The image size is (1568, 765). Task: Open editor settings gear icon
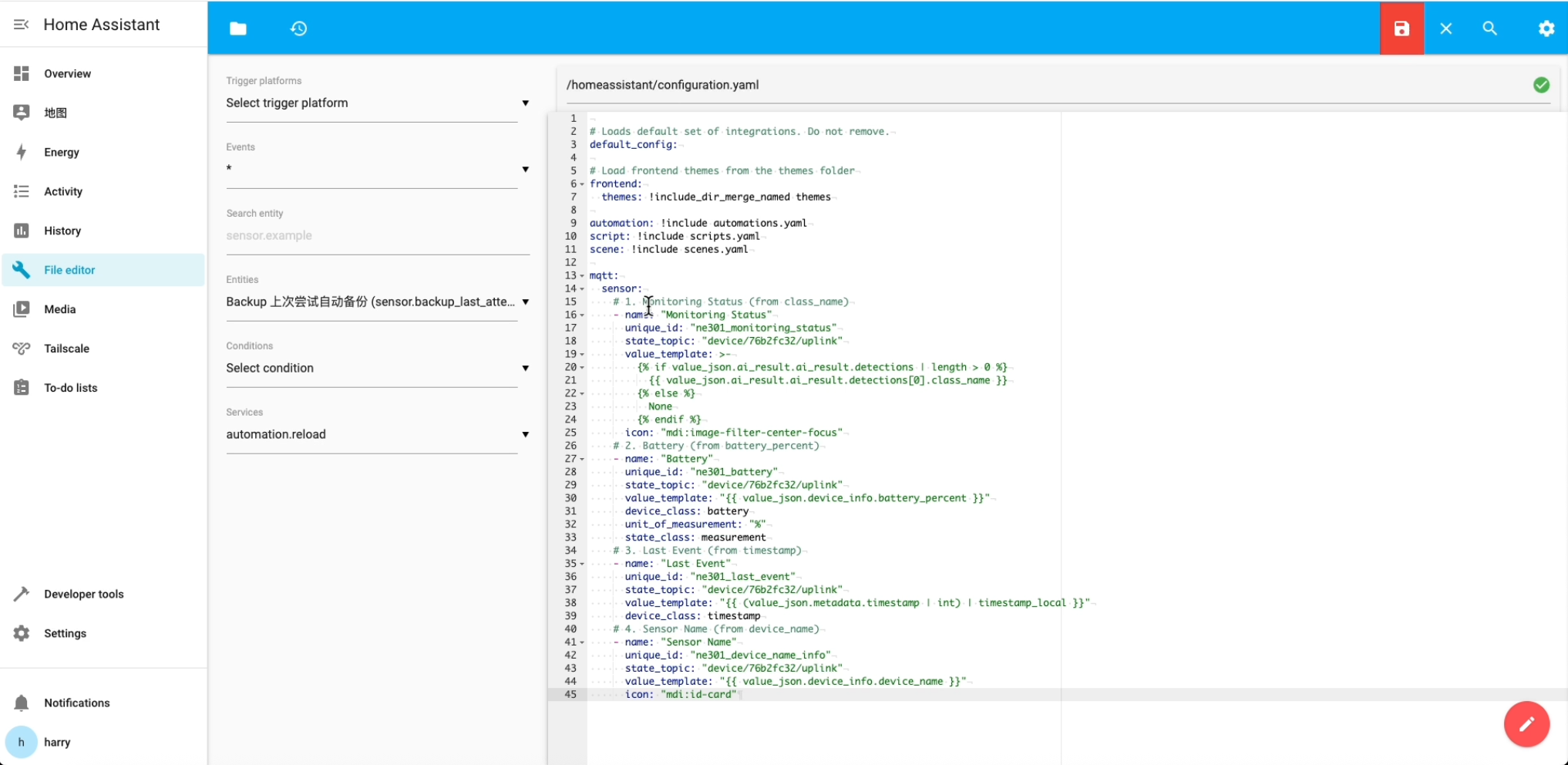pyautogui.click(x=1546, y=29)
